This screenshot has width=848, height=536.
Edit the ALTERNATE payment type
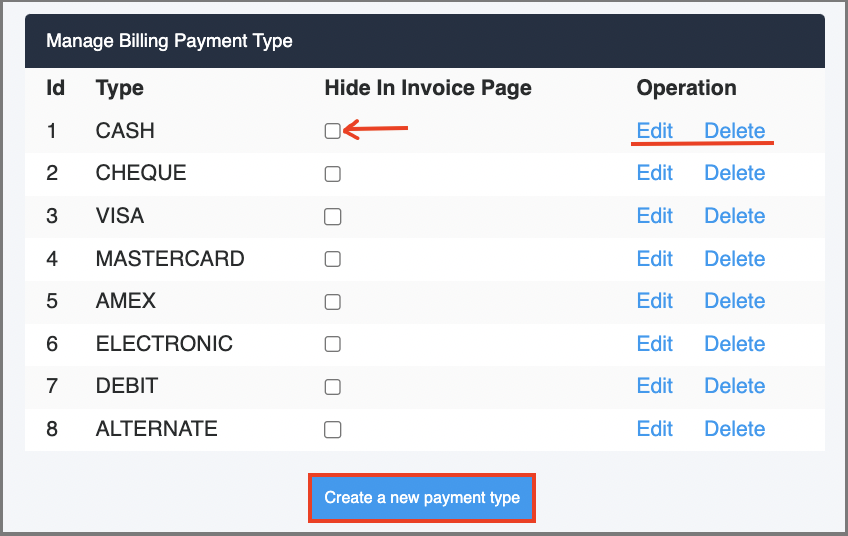[654, 429]
